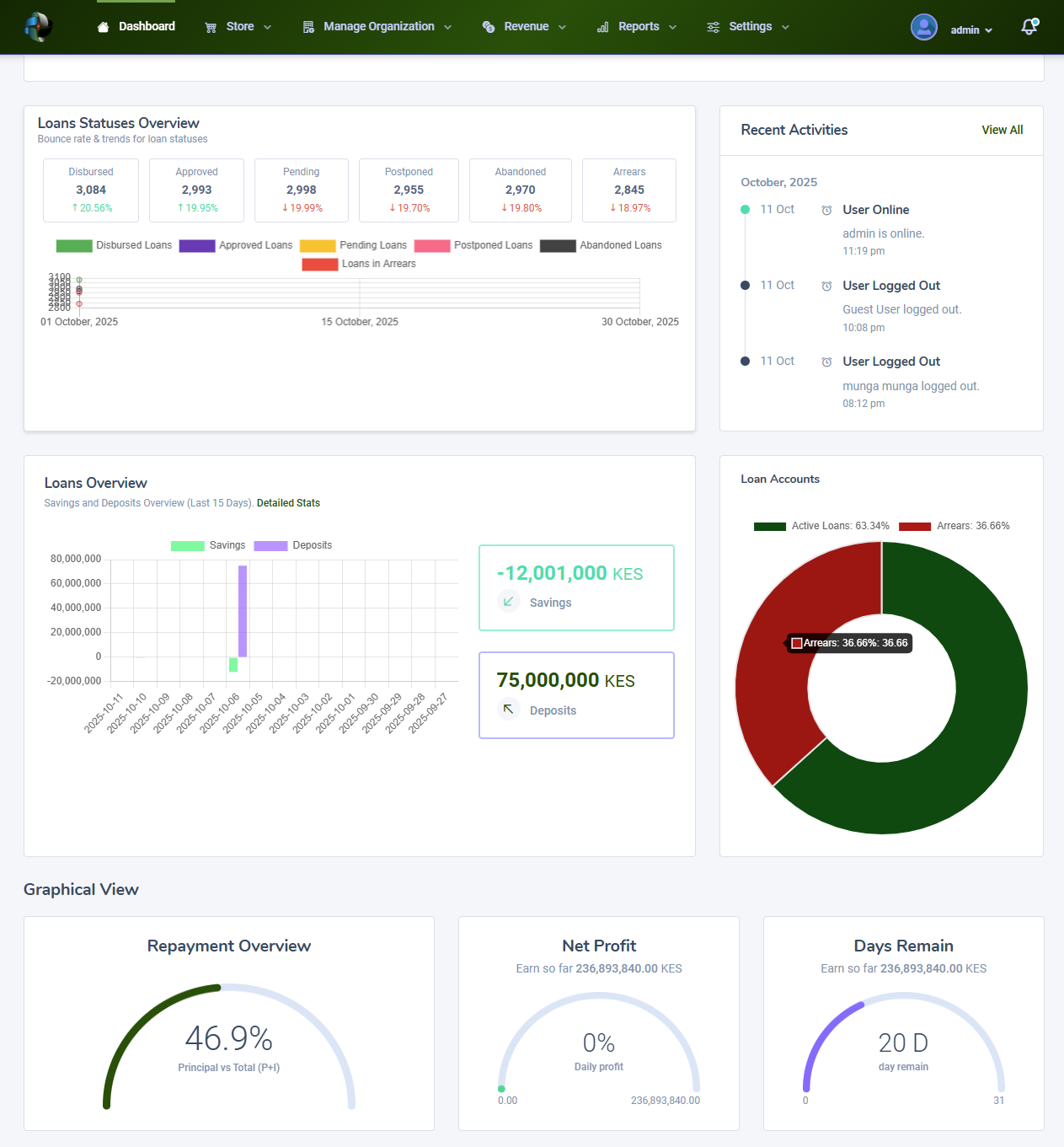Click the app logo in the navbar
The height and width of the screenshot is (1147, 1064).
coord(39,27)
